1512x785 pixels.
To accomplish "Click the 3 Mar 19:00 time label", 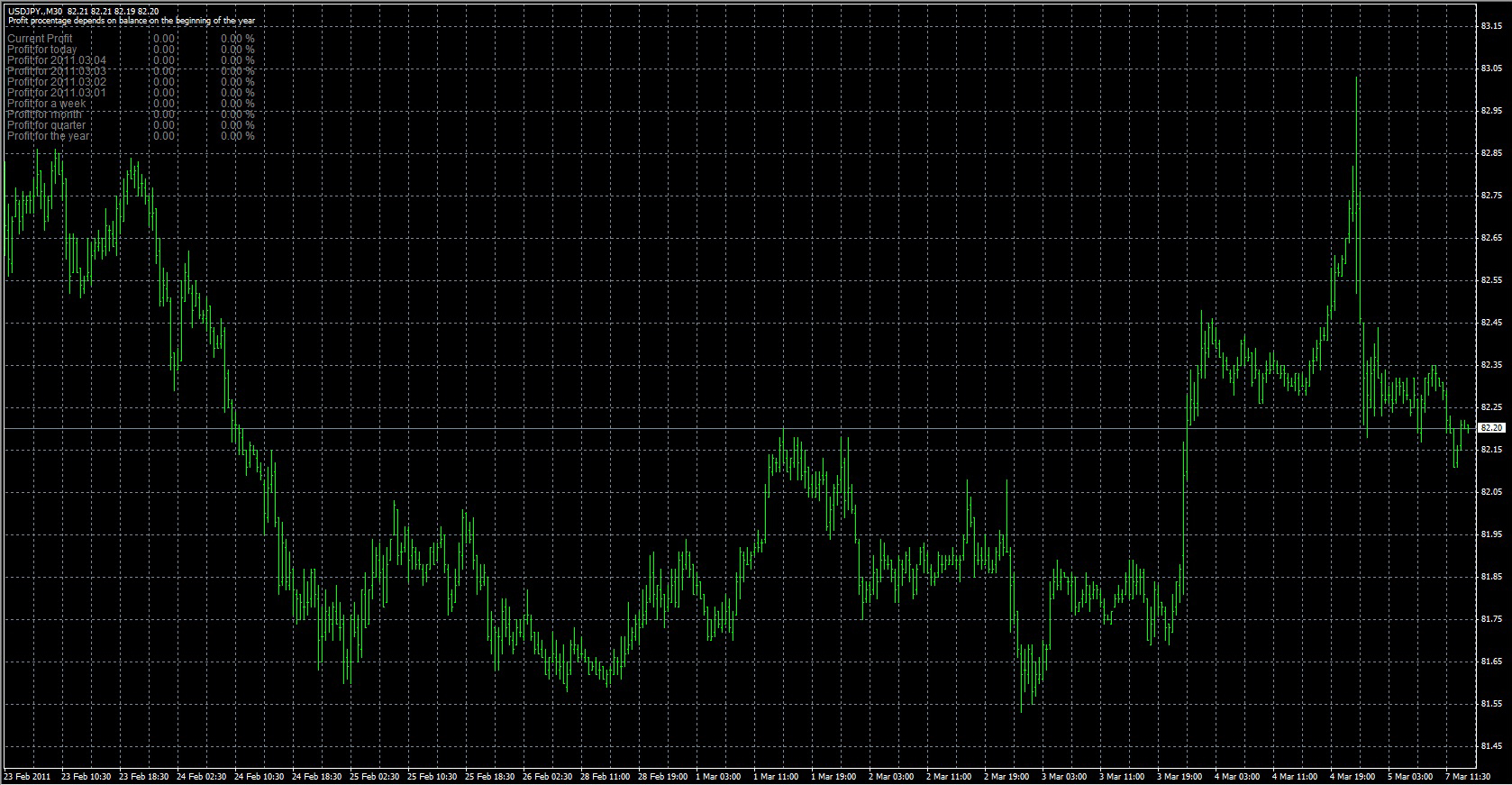I will click(1180, 776).
